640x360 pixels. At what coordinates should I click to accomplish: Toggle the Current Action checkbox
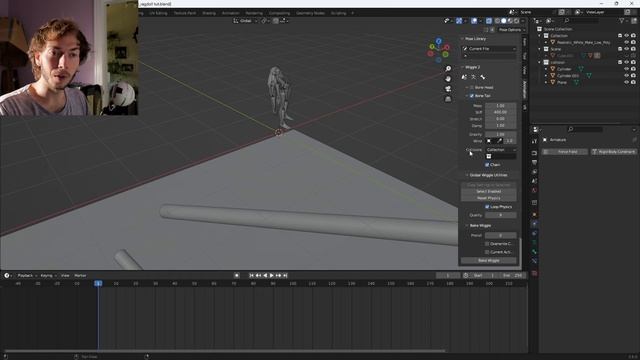(x=487, y=252)
